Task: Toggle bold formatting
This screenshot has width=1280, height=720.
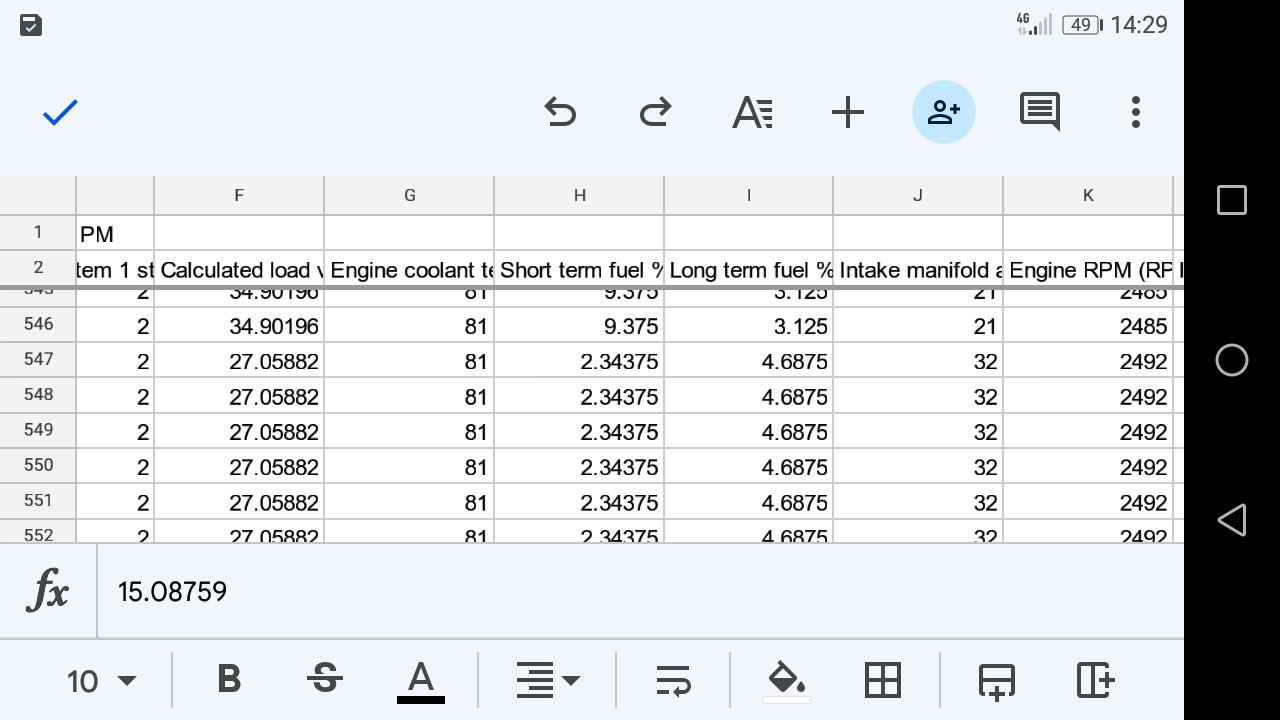Action: pyautogui.click(x=229, y=680)
